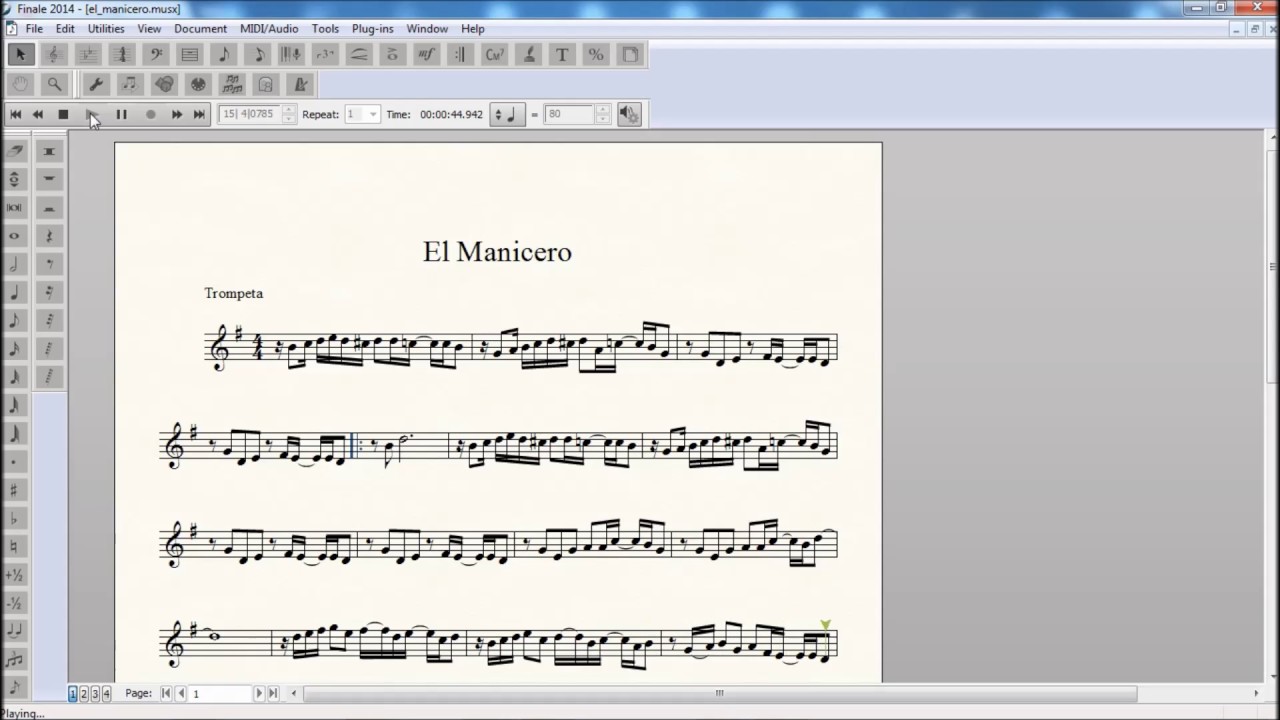This screenshot has height=720, width=1280.
Task: Select the Special Tools wrench icon
Action: [x=96, y=84]
